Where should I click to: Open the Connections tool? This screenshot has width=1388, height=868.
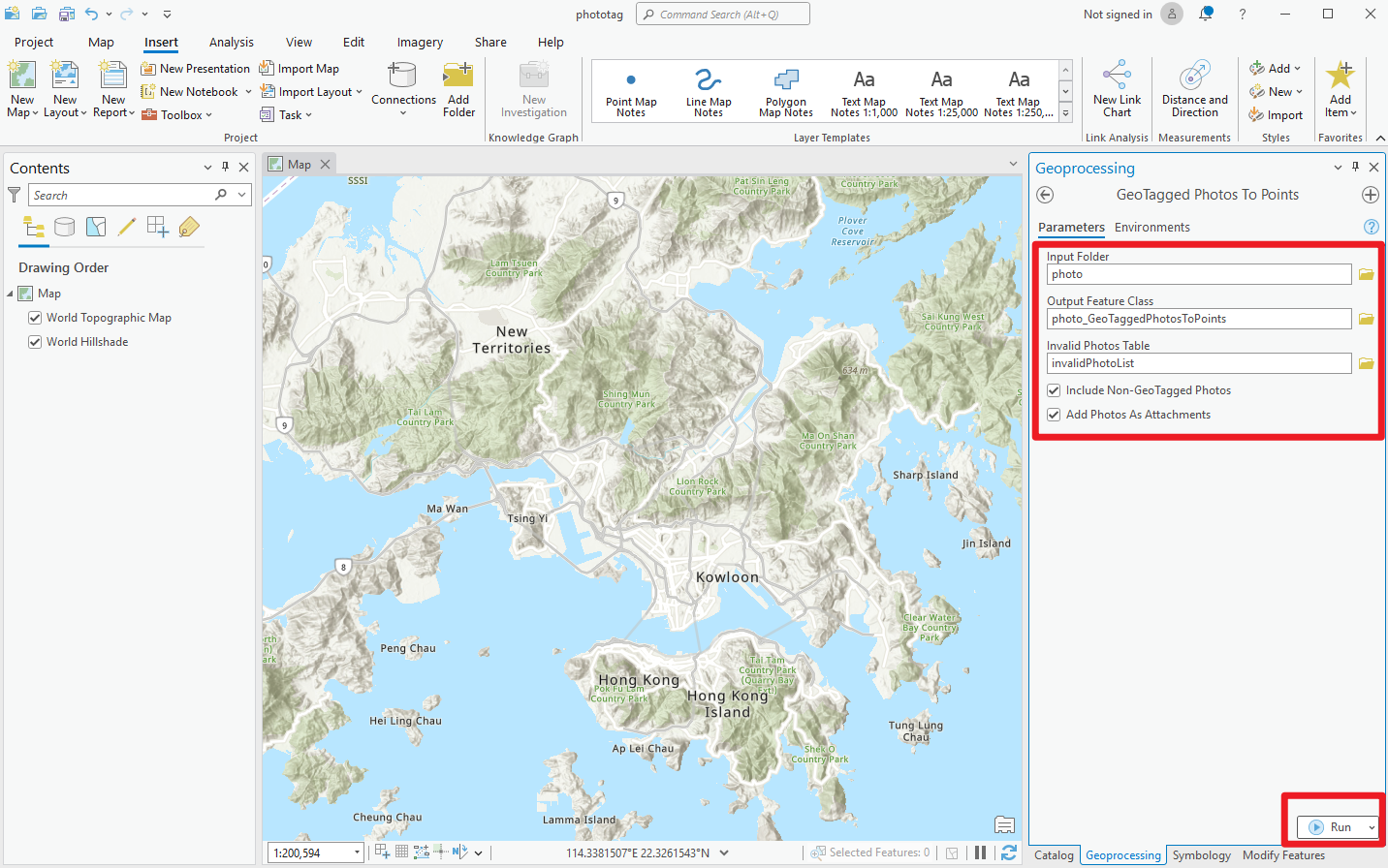tap(403, 89)
